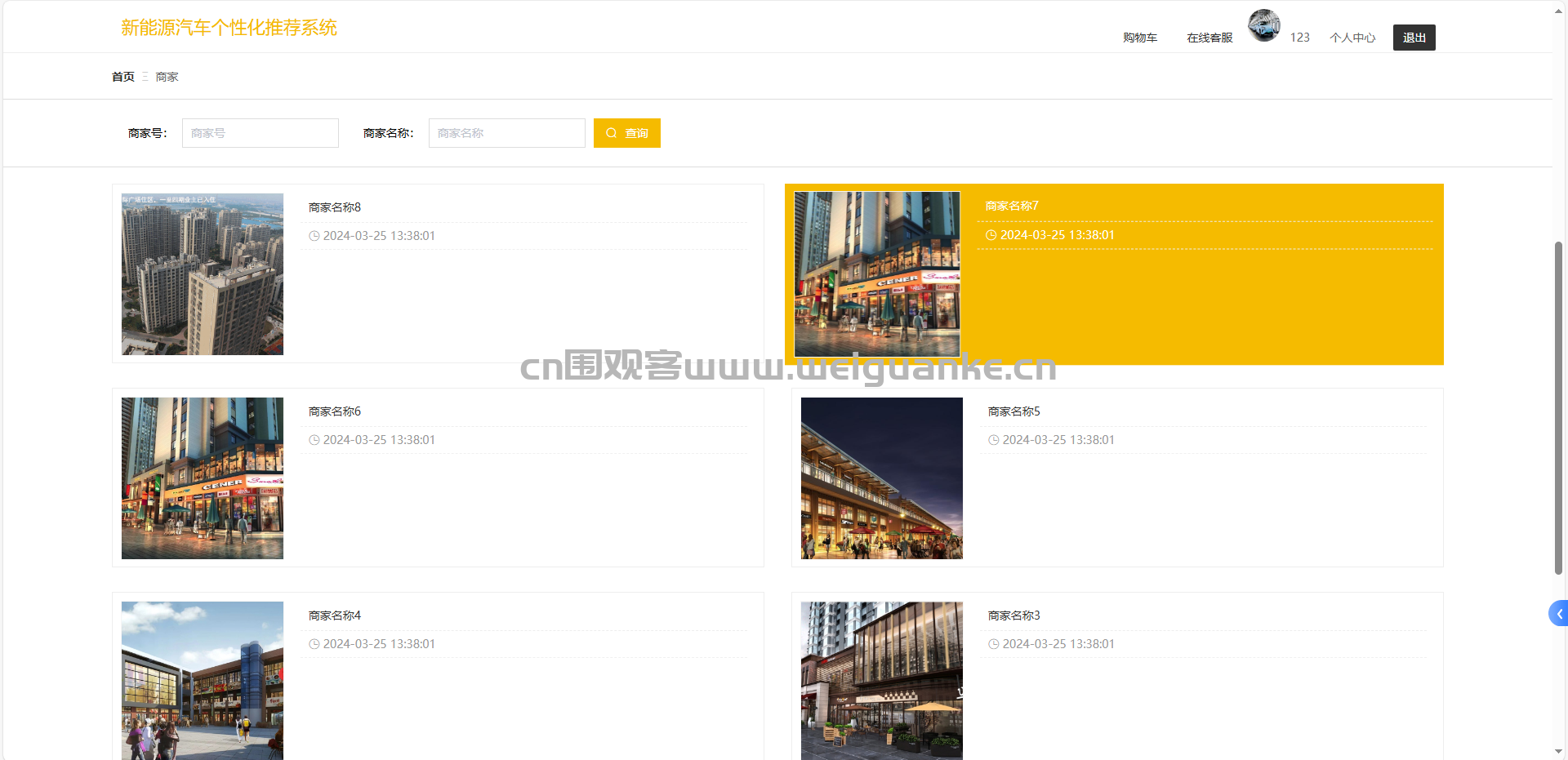
Task: Open the 商家名称4 thumbnail image
Action: pos(203,681)
